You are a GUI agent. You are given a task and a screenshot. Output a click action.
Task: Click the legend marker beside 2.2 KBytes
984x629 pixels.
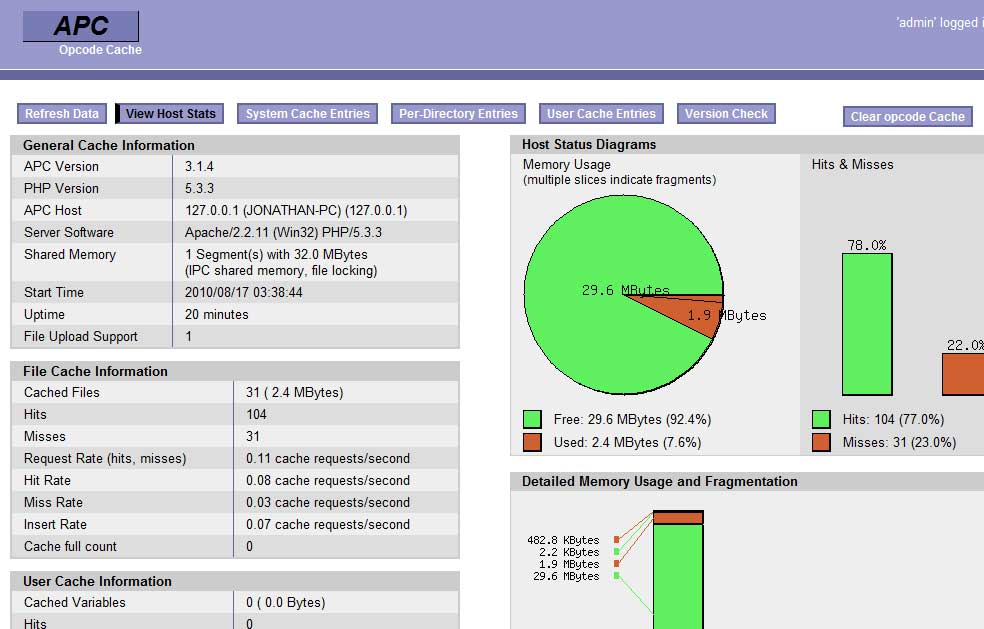click(617, 551)
